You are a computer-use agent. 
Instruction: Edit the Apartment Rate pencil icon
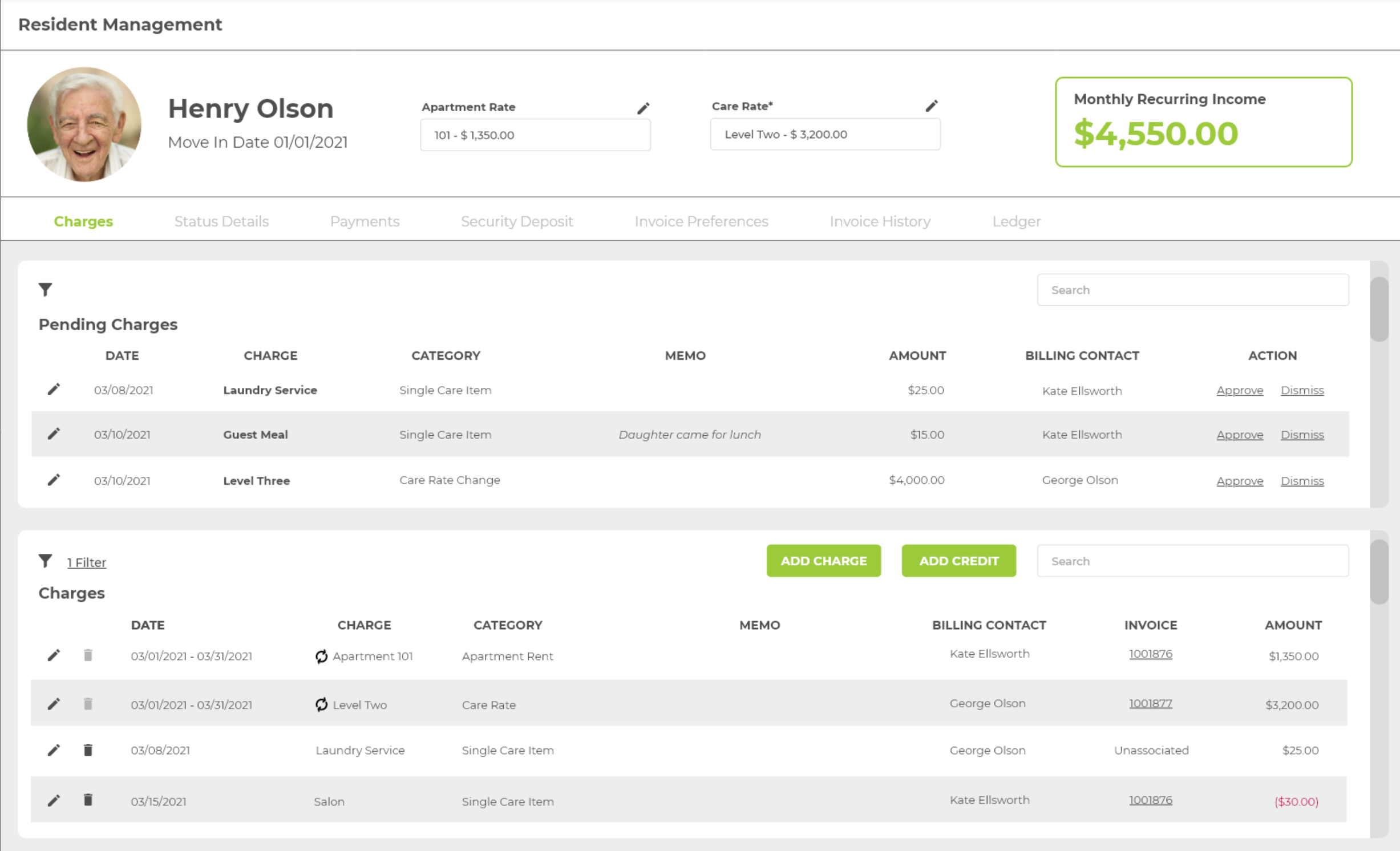(643, 108)
